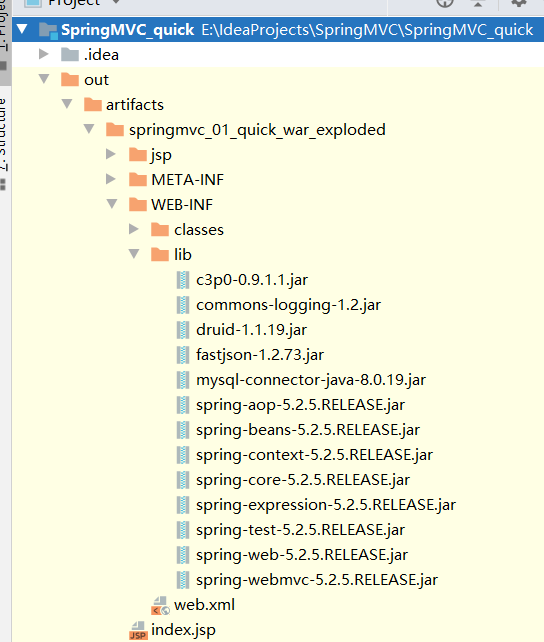544x642 pixels.
Task: Click the spring-expression jar archive icon
Action: tap(183, 505)
